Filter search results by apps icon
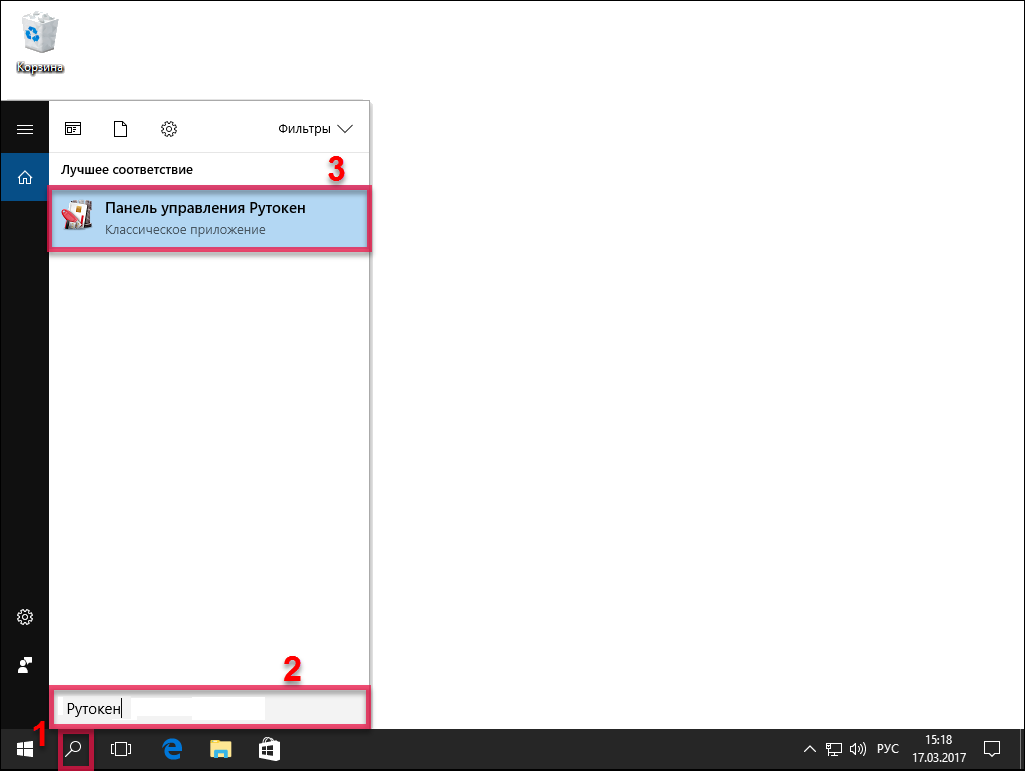The image size is (1025, 771). [73, 129]
